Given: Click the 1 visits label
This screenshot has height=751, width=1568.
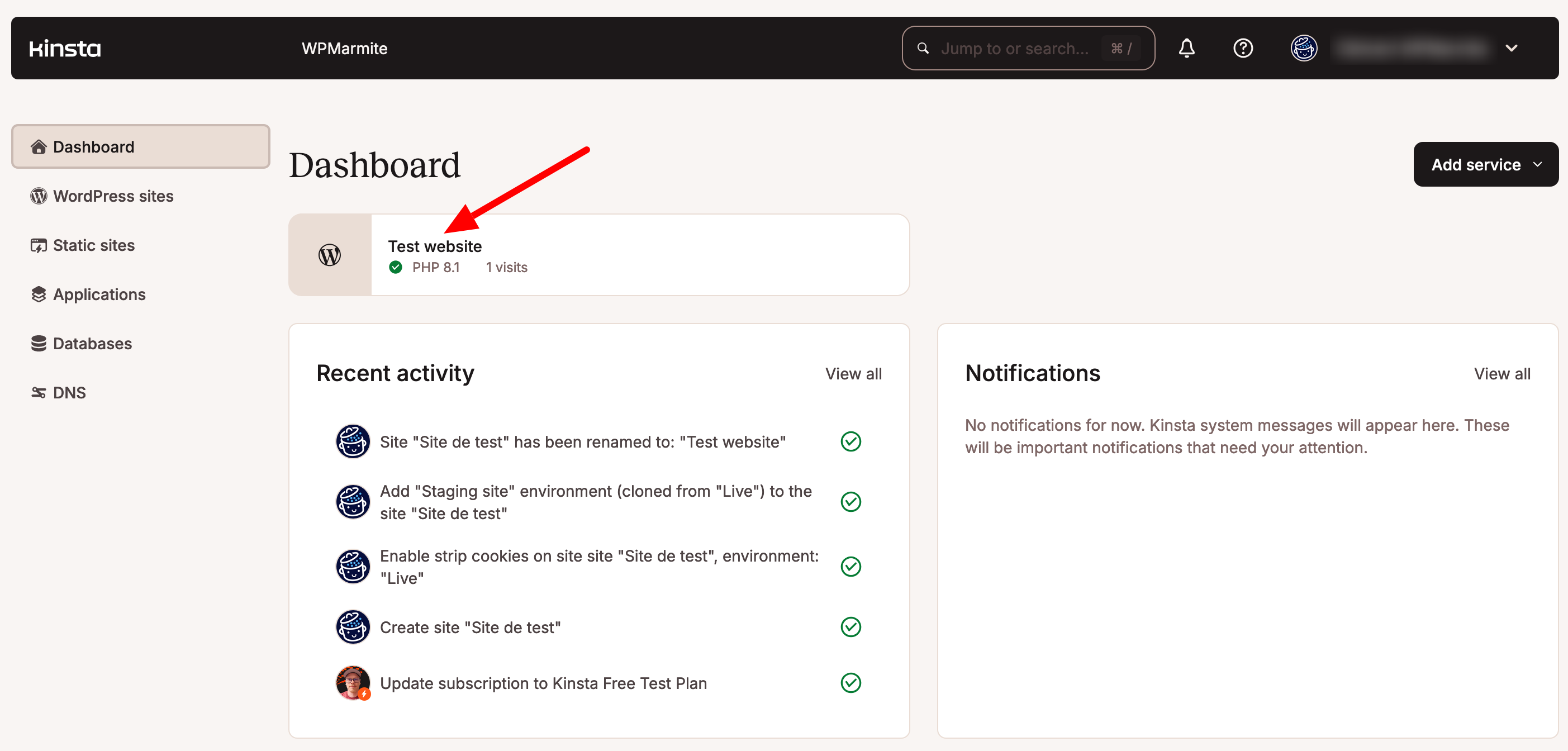Looking at the screenshot, I should point(506,267).
